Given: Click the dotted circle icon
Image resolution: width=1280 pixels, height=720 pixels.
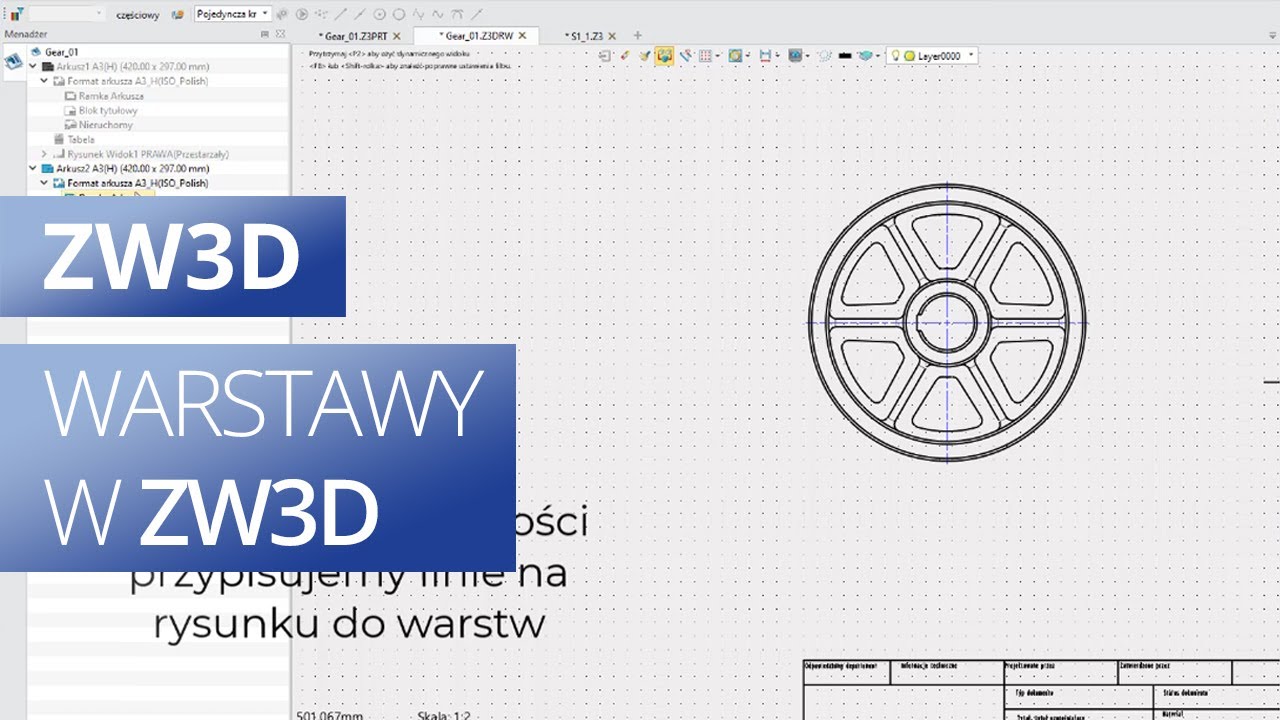Looking at the screenshot, I should 824,56.
